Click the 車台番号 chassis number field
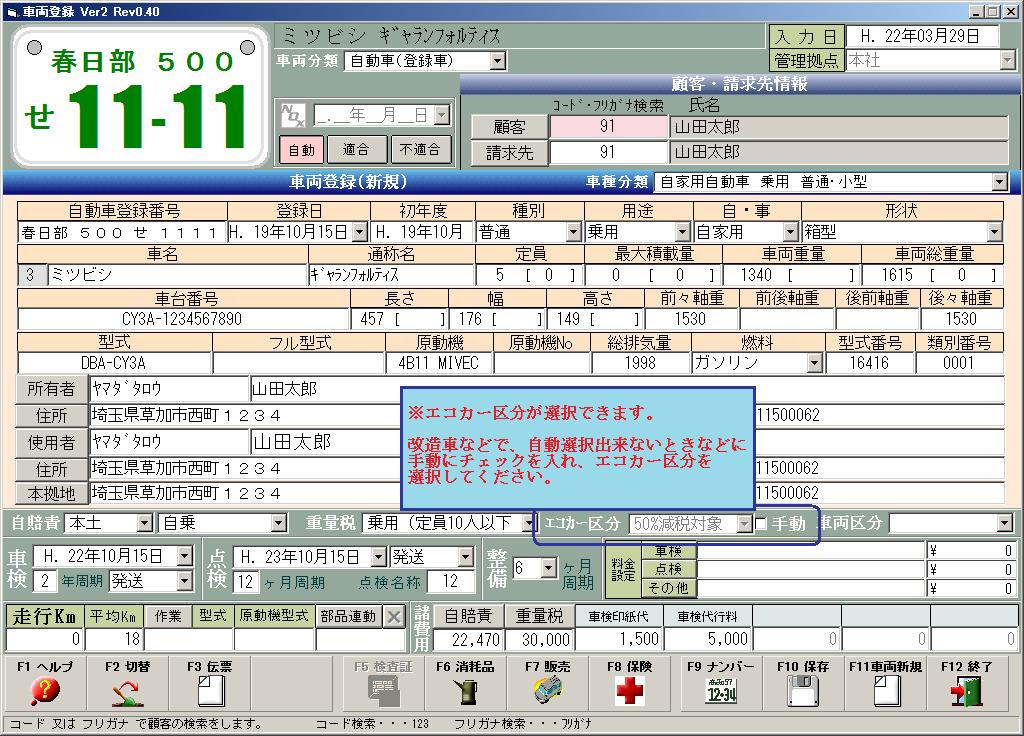 (x=182, y=319)
